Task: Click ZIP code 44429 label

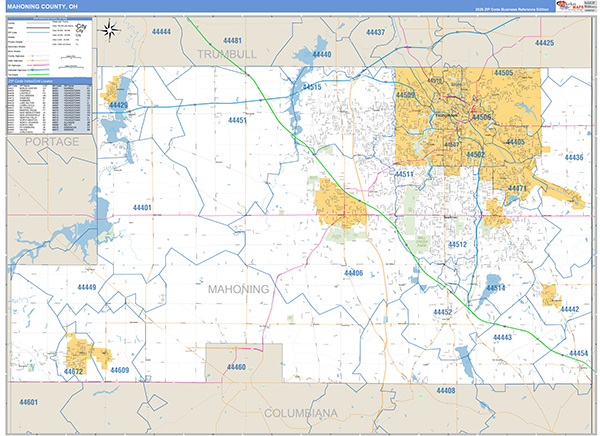Action: point(118,105)
